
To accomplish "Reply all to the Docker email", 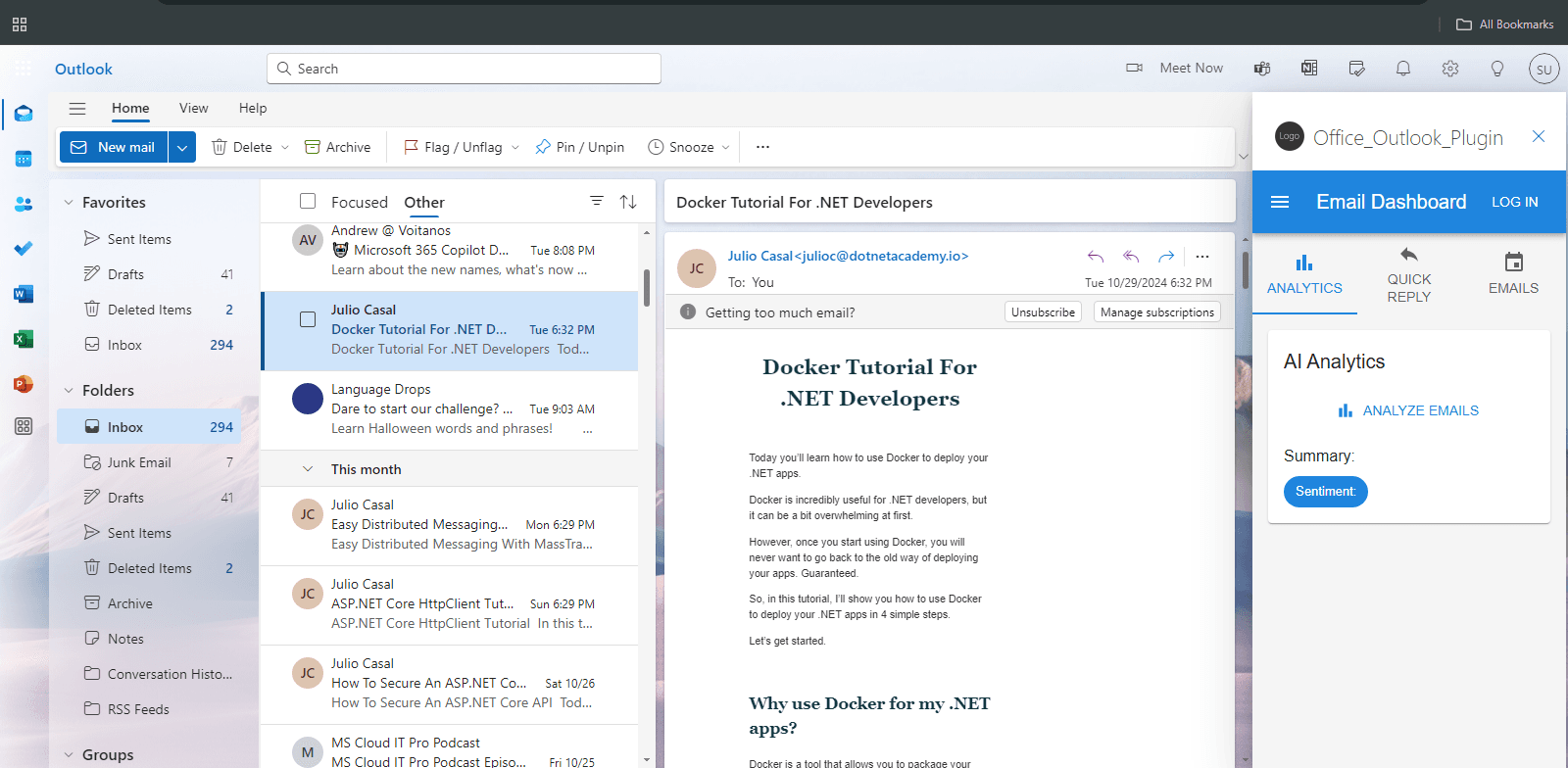I will coord(1131,257).
